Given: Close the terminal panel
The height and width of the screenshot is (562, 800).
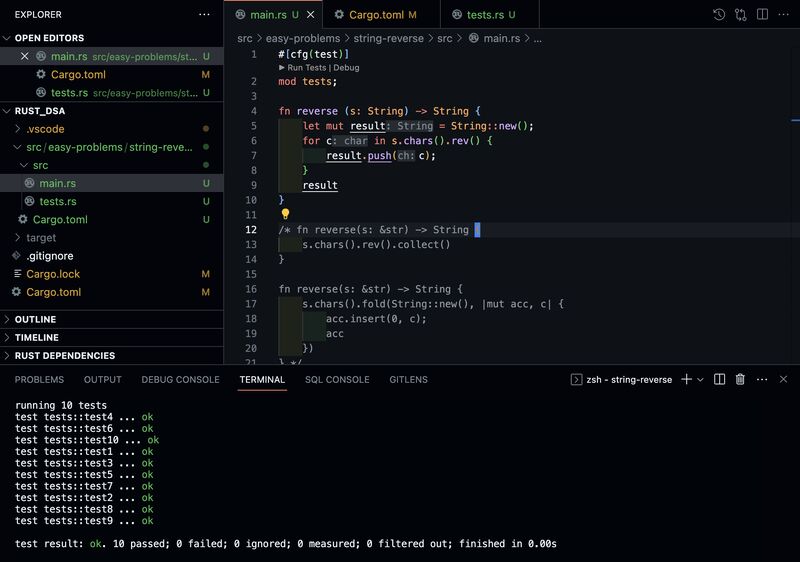Looking at the screenshot, I should (x=783, y=380).
